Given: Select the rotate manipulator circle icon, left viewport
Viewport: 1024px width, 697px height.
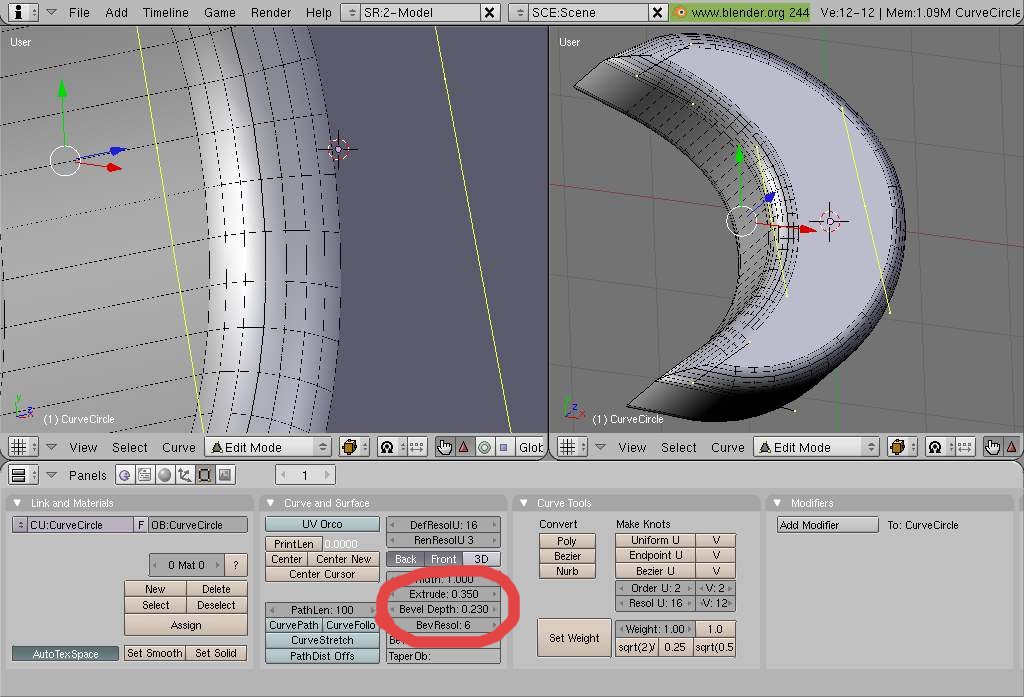Looking at the screenshot, I should tap(484, 447).
